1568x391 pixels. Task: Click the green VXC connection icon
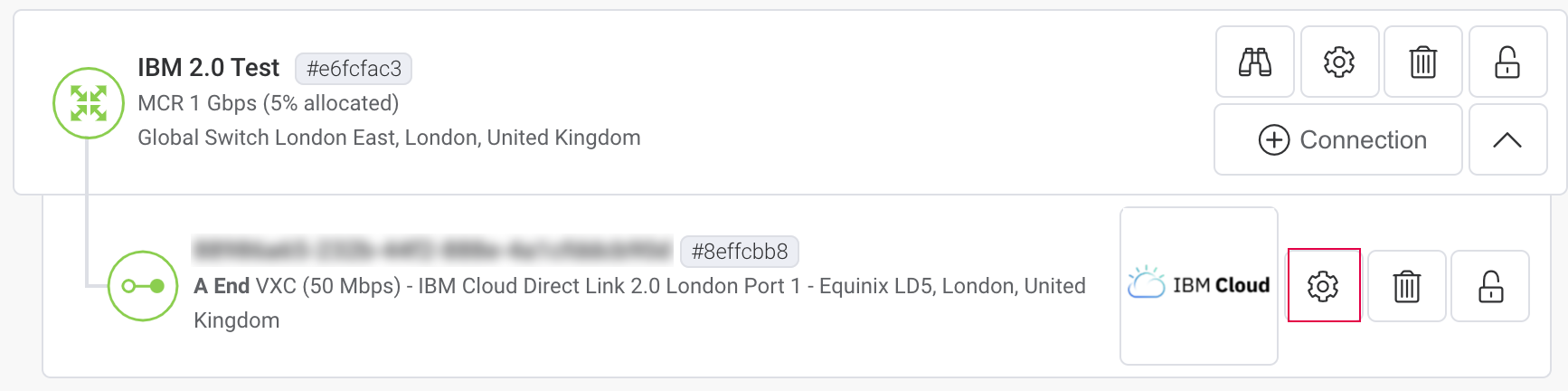143,286
